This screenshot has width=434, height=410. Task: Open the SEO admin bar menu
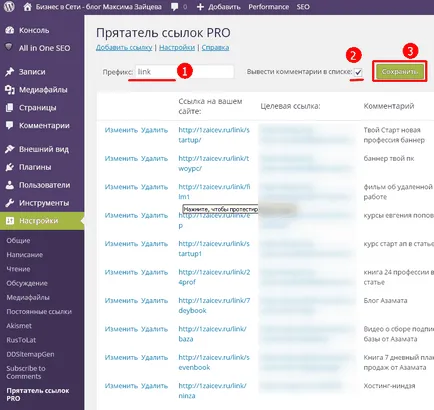pos(303,7)
